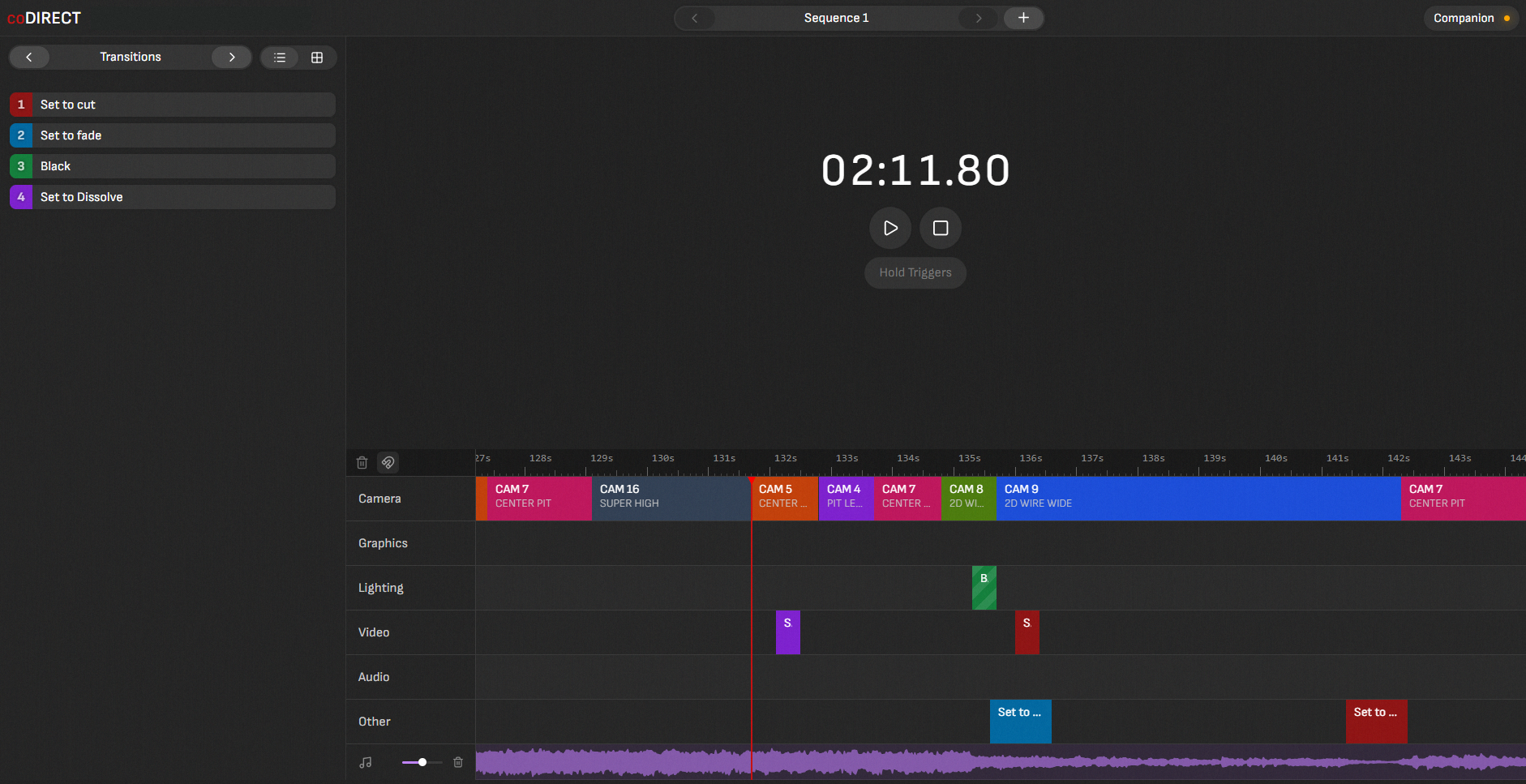Switch trigger panel to grid view
The image size is (1526, 784).
317,58
